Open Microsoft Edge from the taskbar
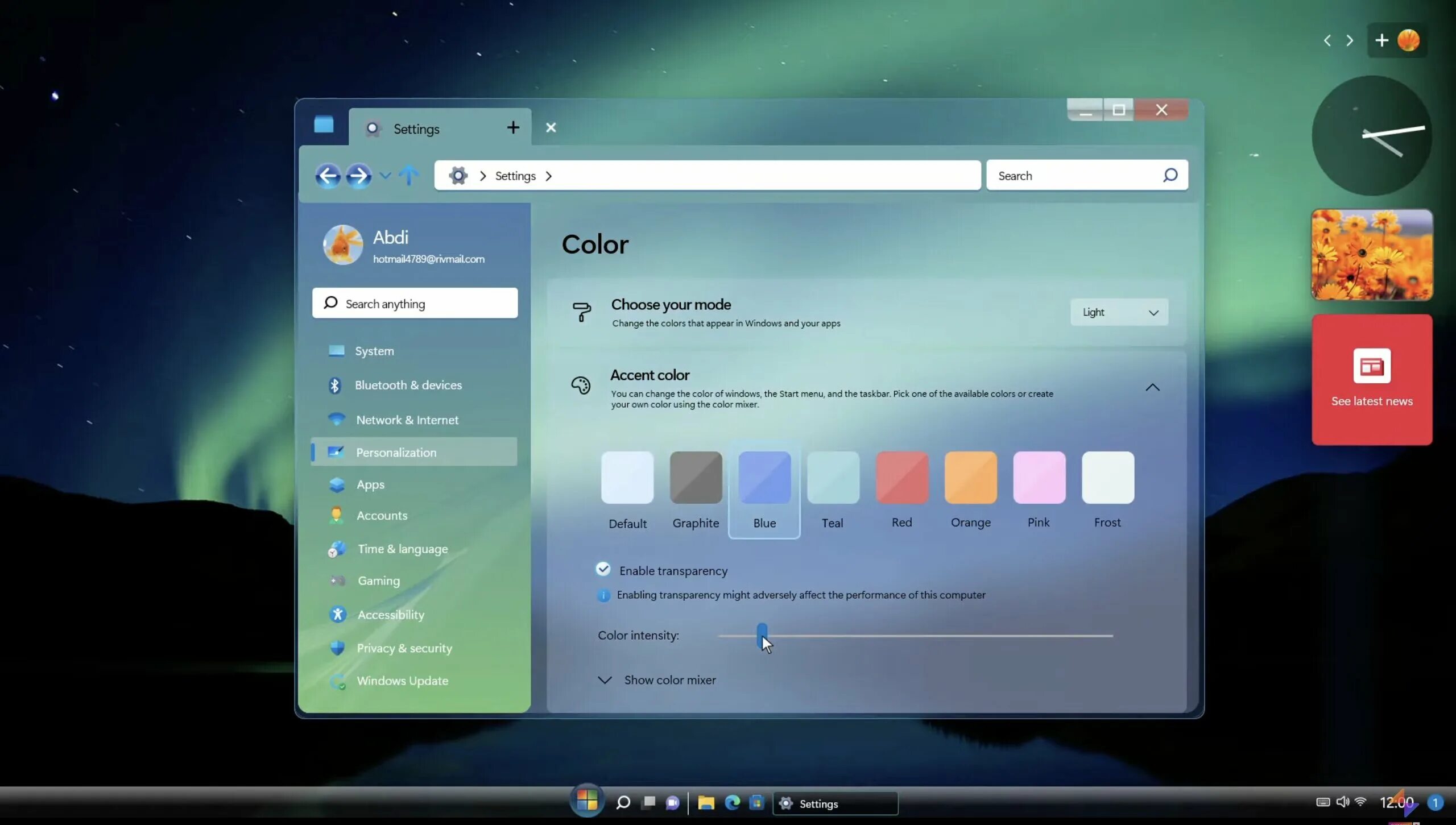This screenshot has width=1456, height=825. pos(732,802)
